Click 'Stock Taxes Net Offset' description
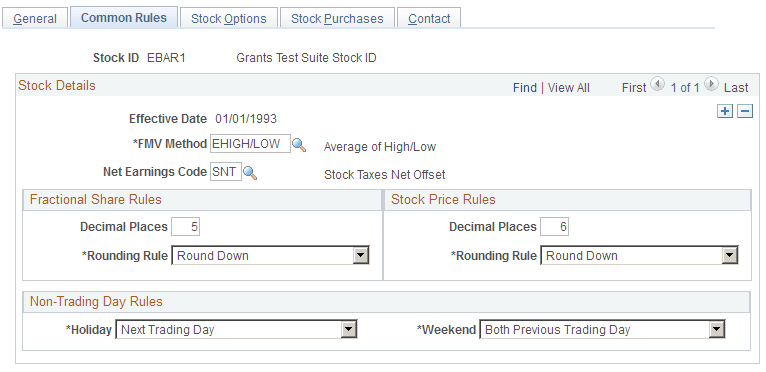The width and height of the screenshot is (766, 372). pyautogui.click(x=384, y=175)
